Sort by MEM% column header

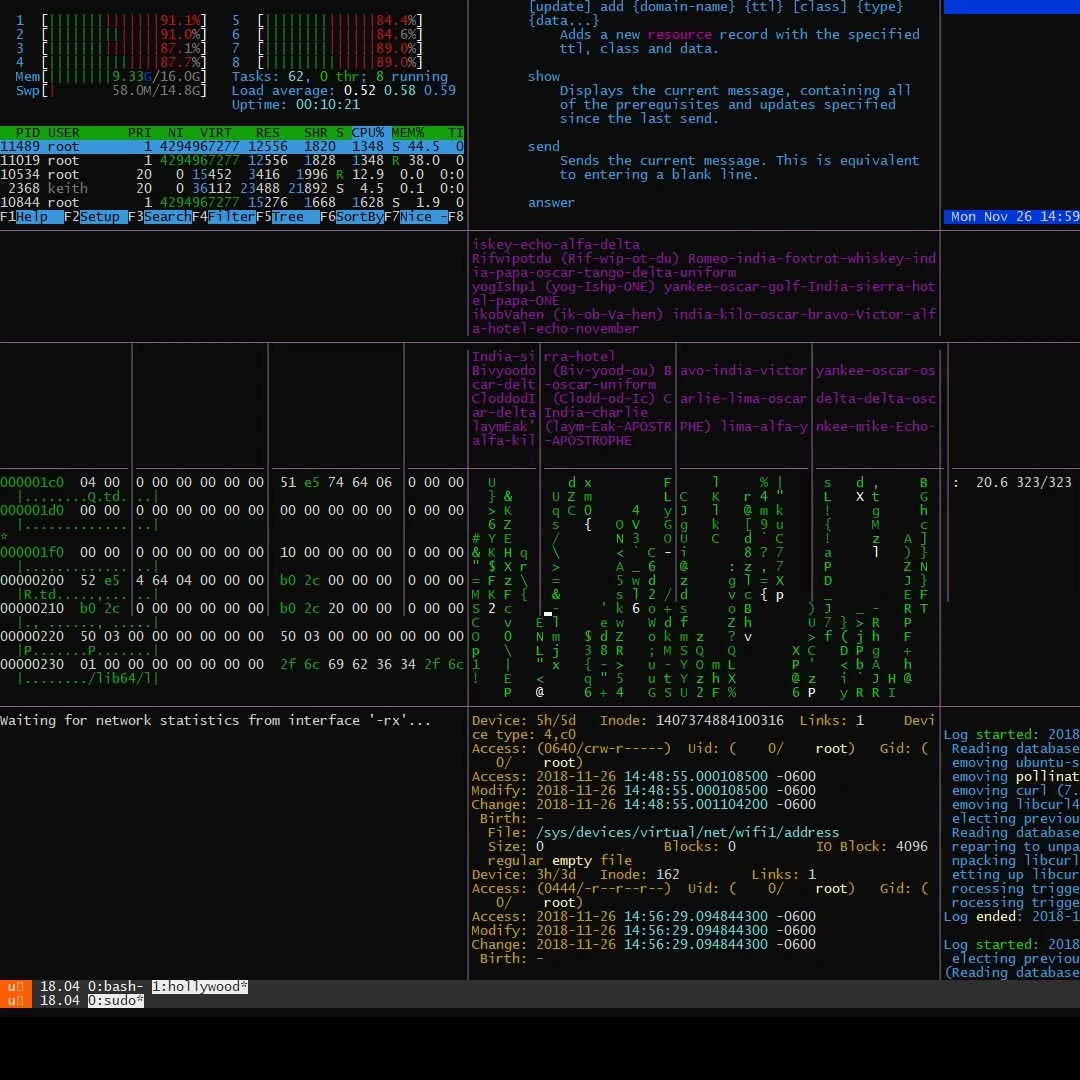pyautogui.click(x=408, y=132)
